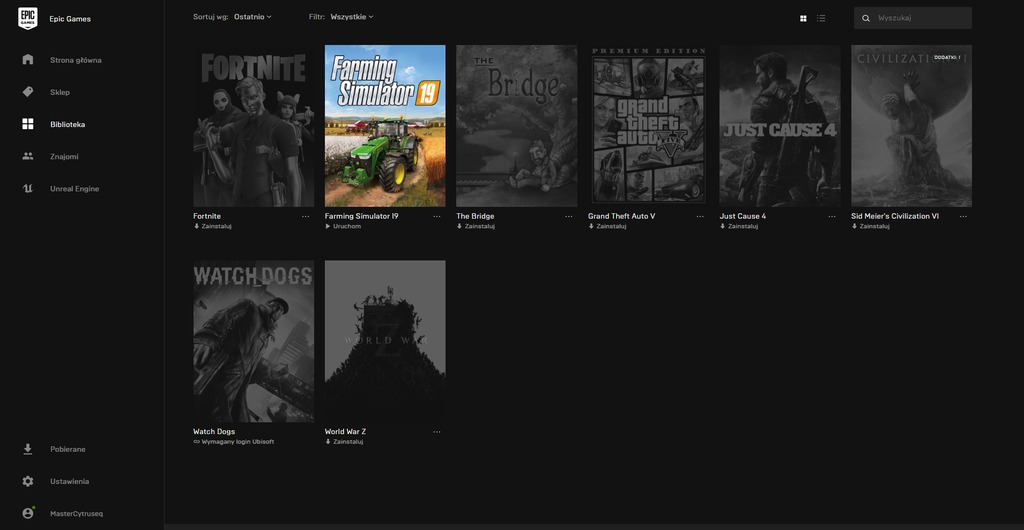Screen dimensions: 1024x530
Task: Click Zainstaluj under World War Z
Action: pyautogui.click(x=344, y=442)
